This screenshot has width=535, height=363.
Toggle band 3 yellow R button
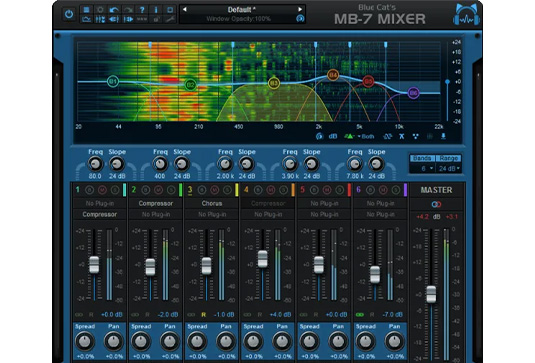coord(203,314)
